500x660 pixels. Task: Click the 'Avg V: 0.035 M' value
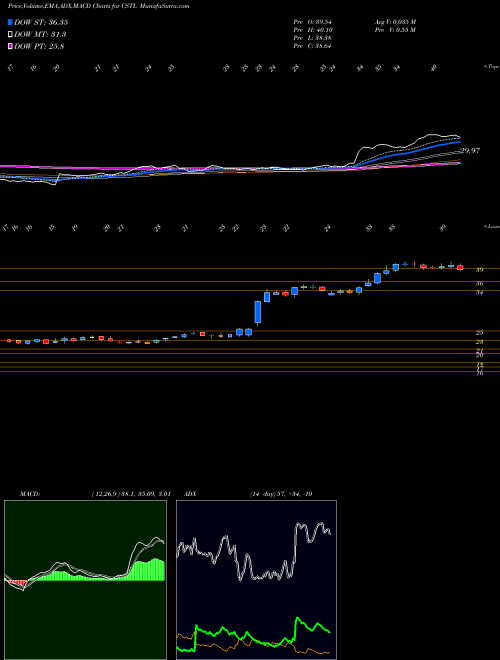pyautogui.click(x=395, y=22)
